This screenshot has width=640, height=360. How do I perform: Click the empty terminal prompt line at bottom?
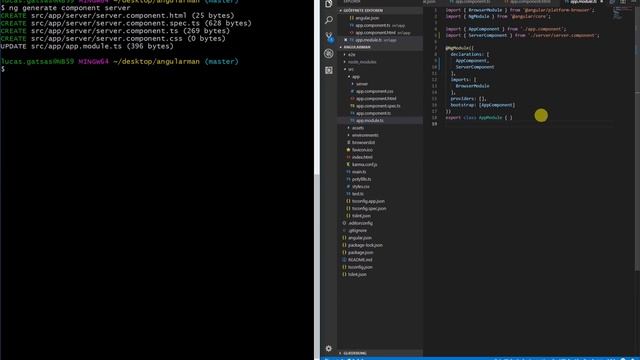3,69
